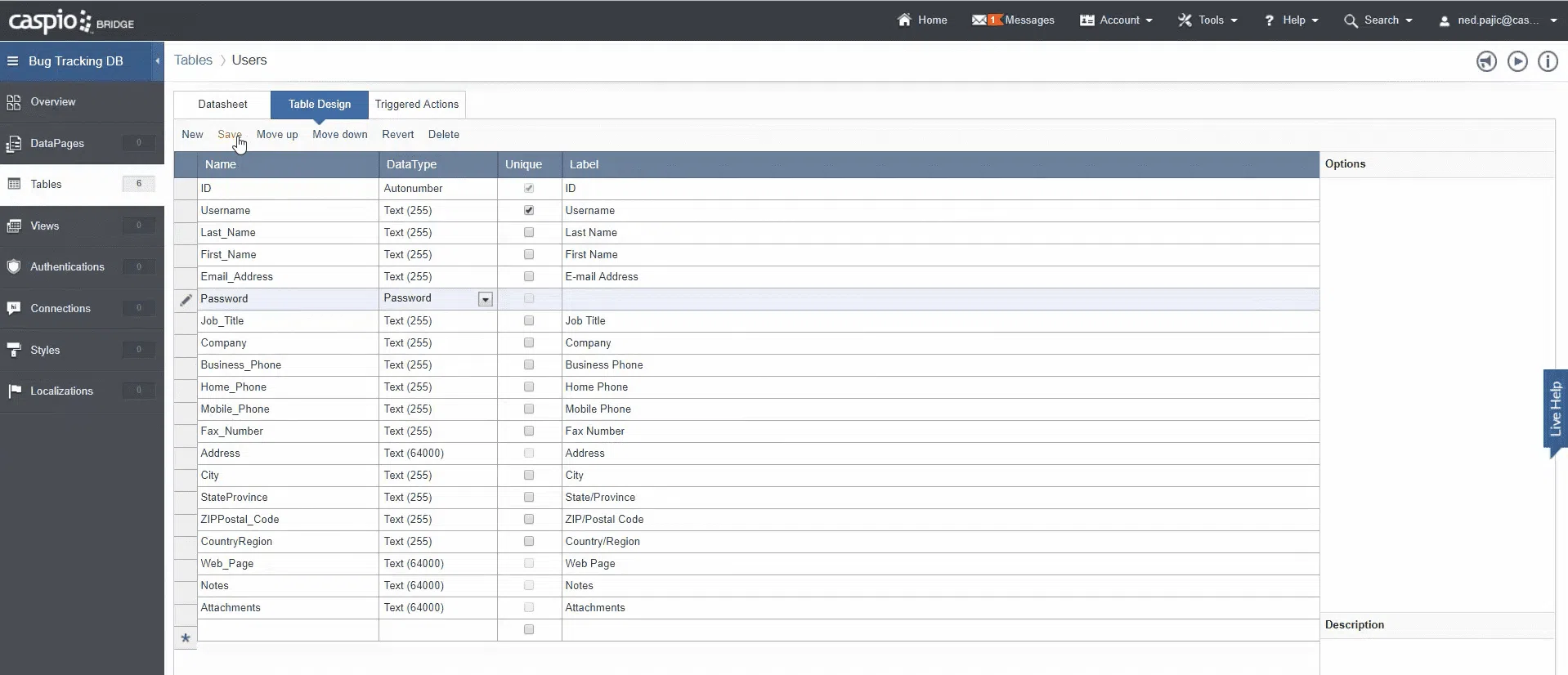Image resolution: width=1568 pixels, height=675 pixels.
Task: Check Unique for the Email_Address field
Action: tap(529, 276)
